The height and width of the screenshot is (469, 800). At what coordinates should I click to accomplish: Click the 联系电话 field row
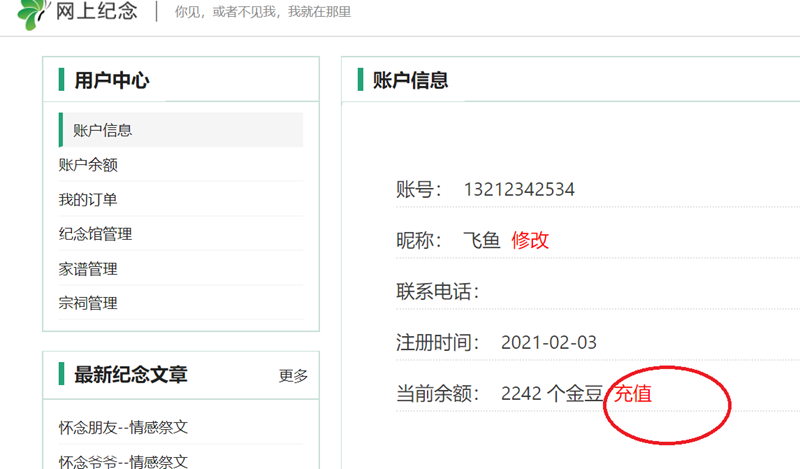coord(438,292)
